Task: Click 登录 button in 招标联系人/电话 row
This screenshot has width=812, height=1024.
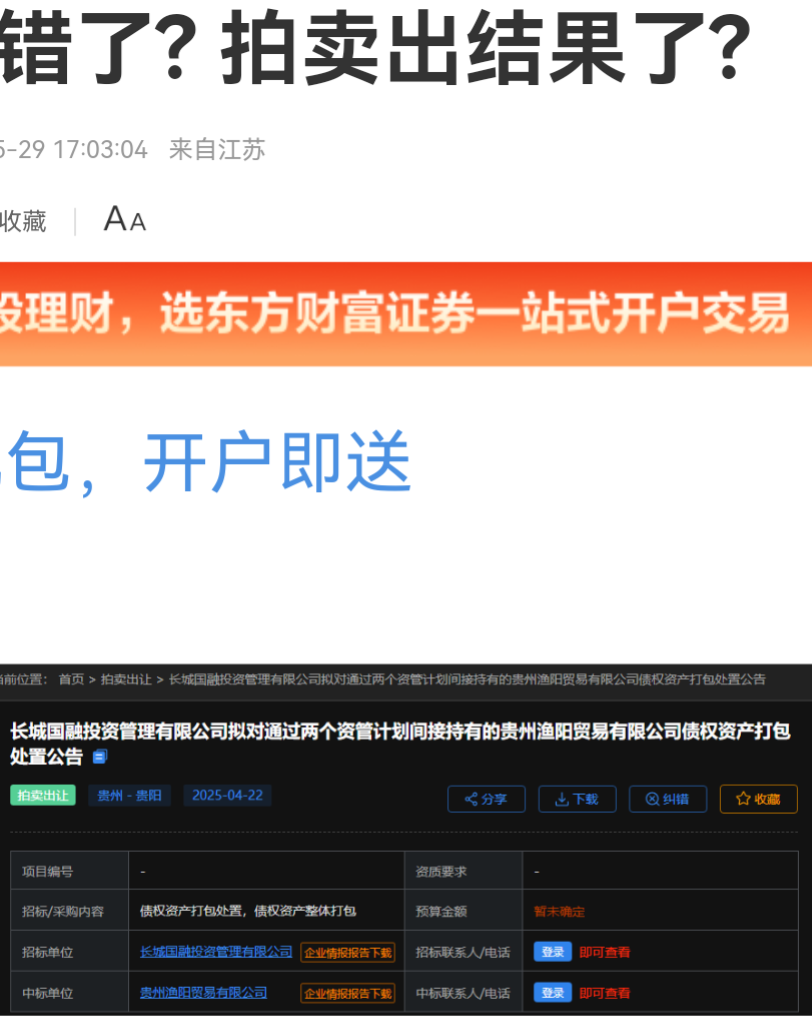Action: coord(553,952)
